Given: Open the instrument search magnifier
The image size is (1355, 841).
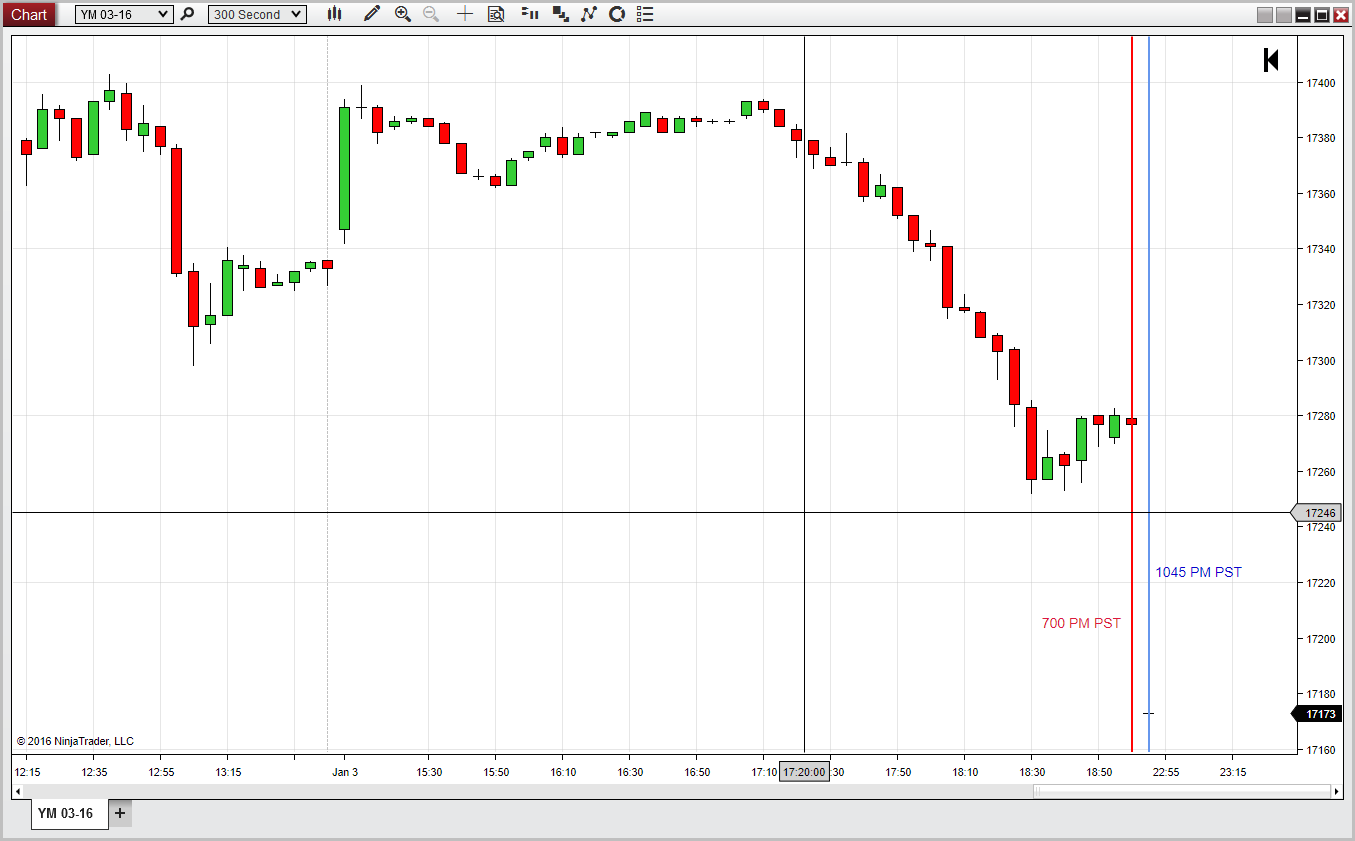Looking at the screenshot, I should coord(187,14).
